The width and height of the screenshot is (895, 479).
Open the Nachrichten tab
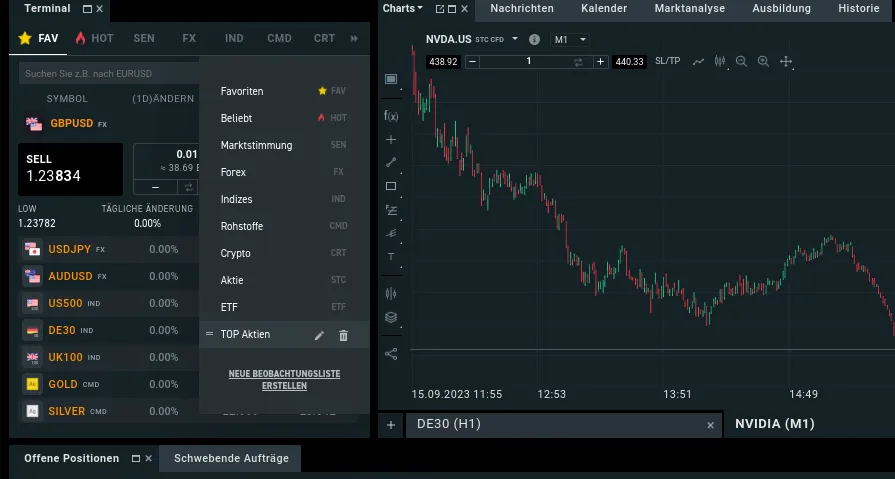522,9
